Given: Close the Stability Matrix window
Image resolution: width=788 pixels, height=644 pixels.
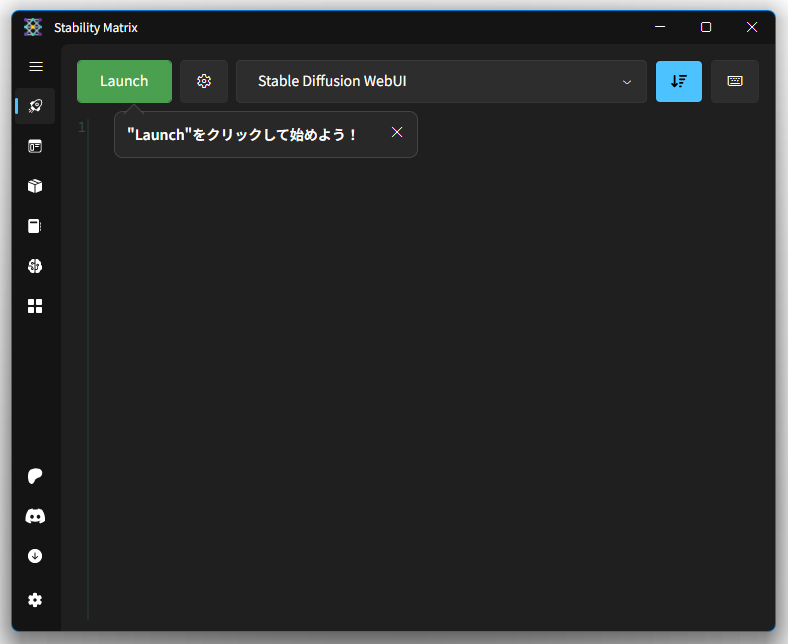Looking at the screenshot, I should [752, 27].
